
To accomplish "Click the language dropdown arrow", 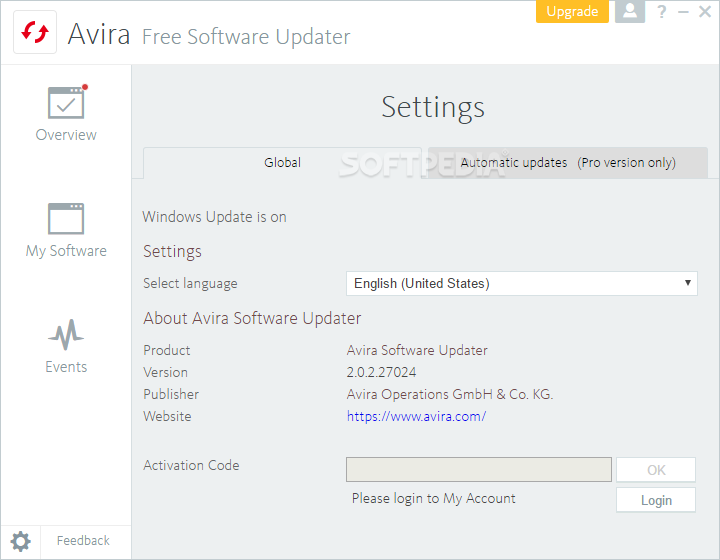I will point(687,283).
